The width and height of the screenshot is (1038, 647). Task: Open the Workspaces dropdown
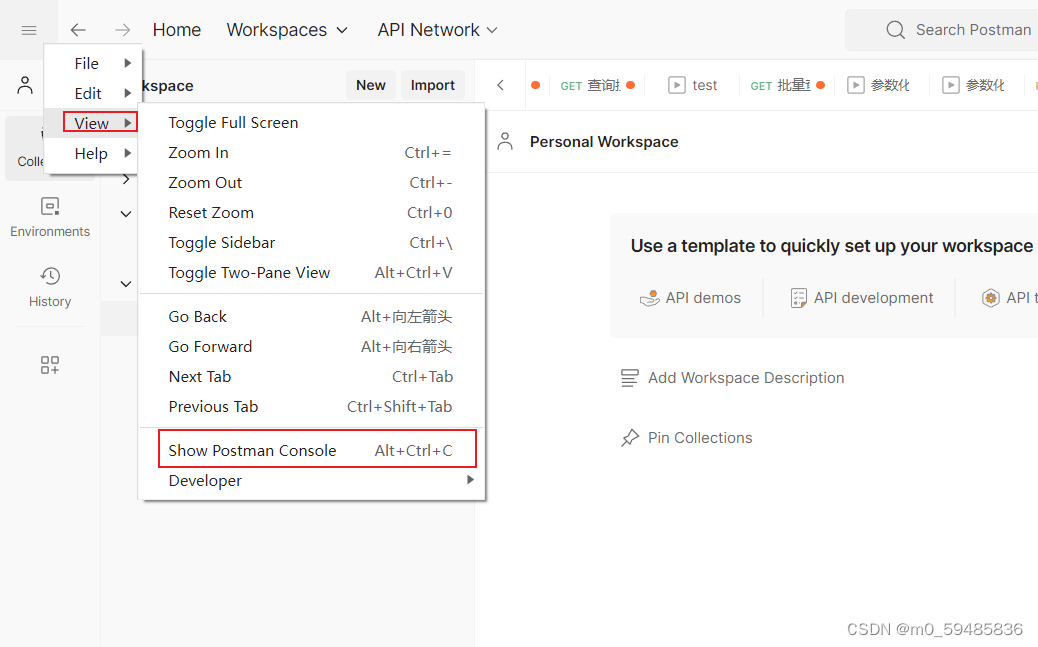pyautogui.click(x=287, y=30)
